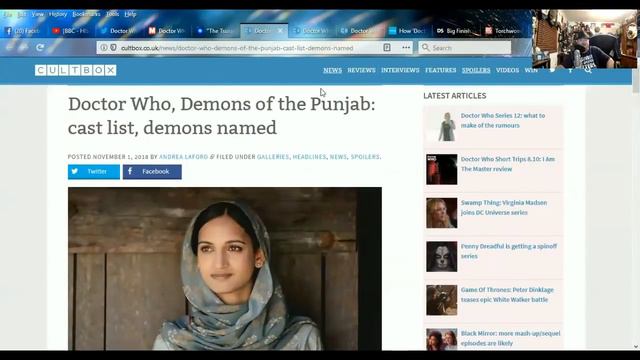Open Cultbox Facebook icon in site header

coord(570,70)
